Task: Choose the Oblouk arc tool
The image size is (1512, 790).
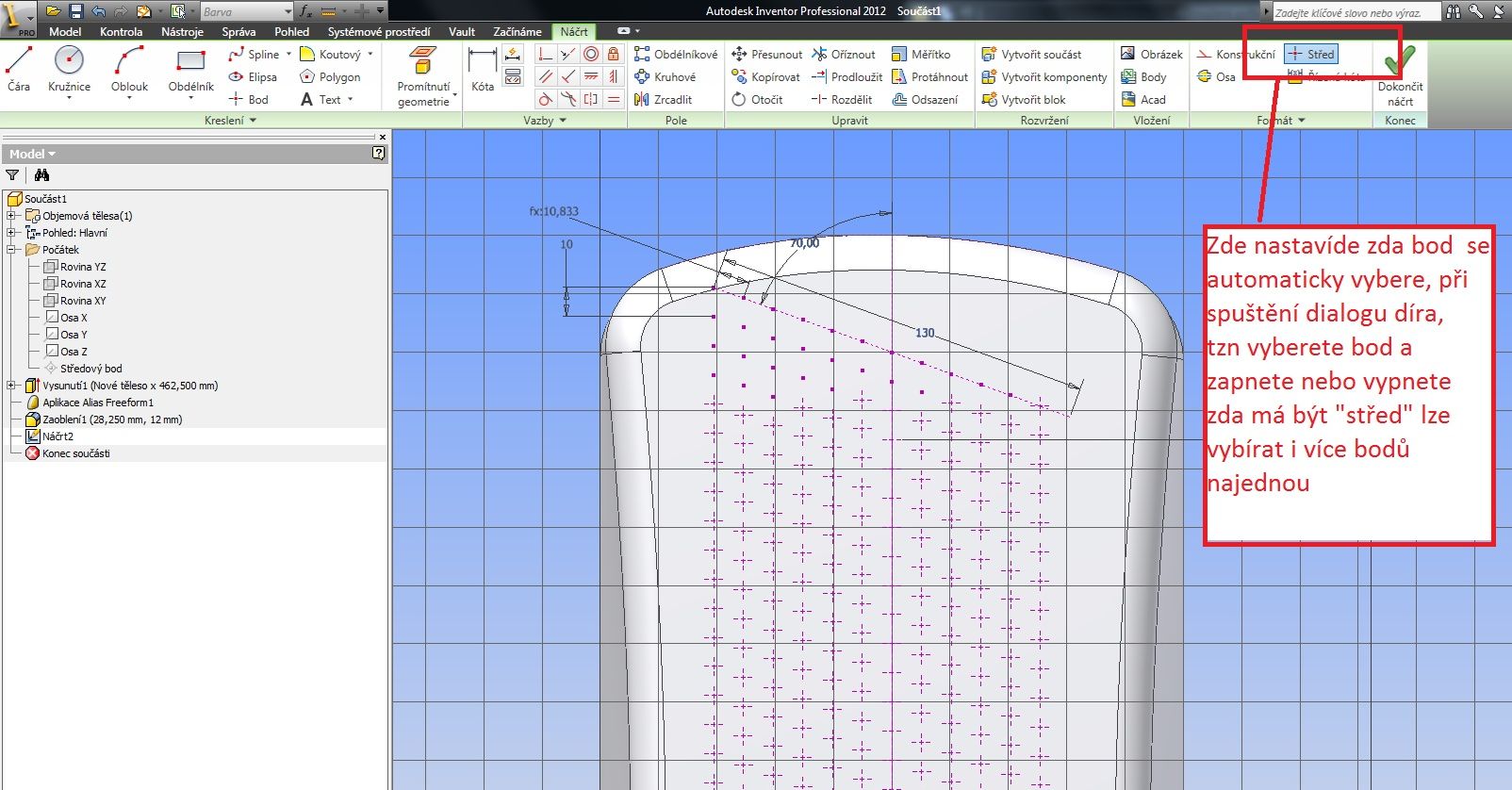Action: 129,70
